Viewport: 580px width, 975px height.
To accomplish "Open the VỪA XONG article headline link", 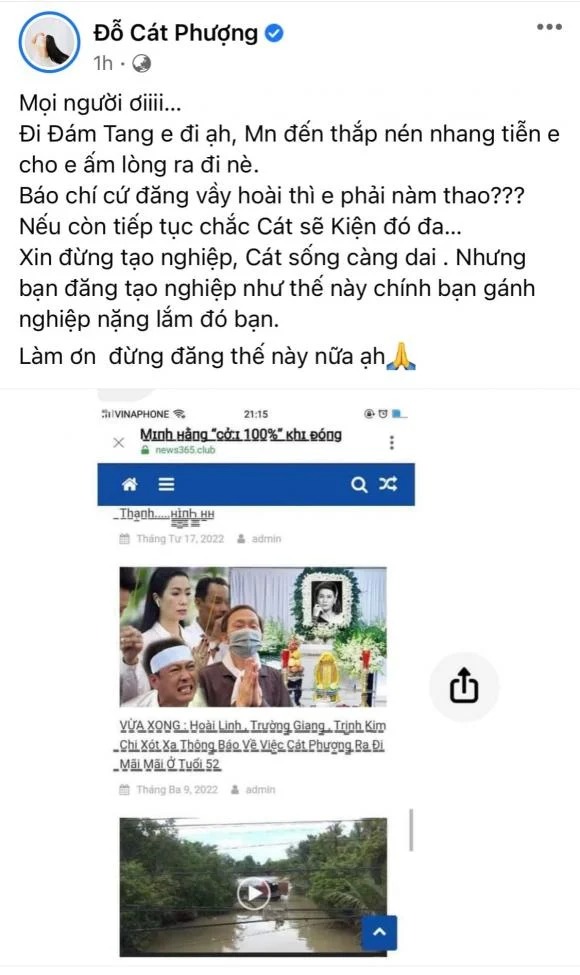I will pyautogui.click(x=252, y=744).
